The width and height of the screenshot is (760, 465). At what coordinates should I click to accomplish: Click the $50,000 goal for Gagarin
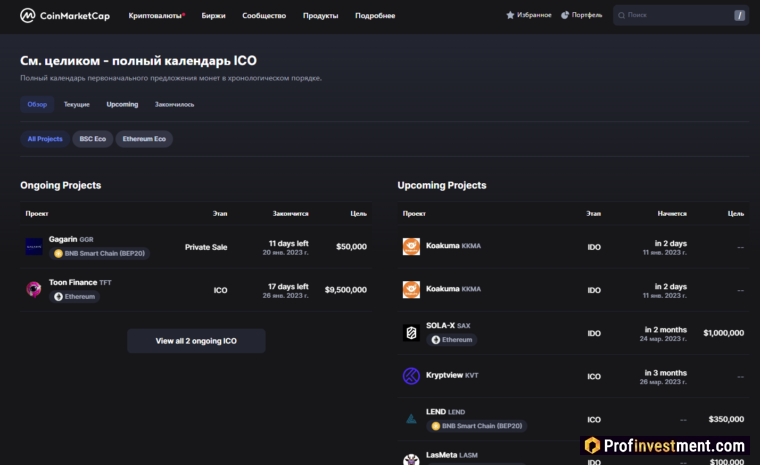[x=351, y=247]
